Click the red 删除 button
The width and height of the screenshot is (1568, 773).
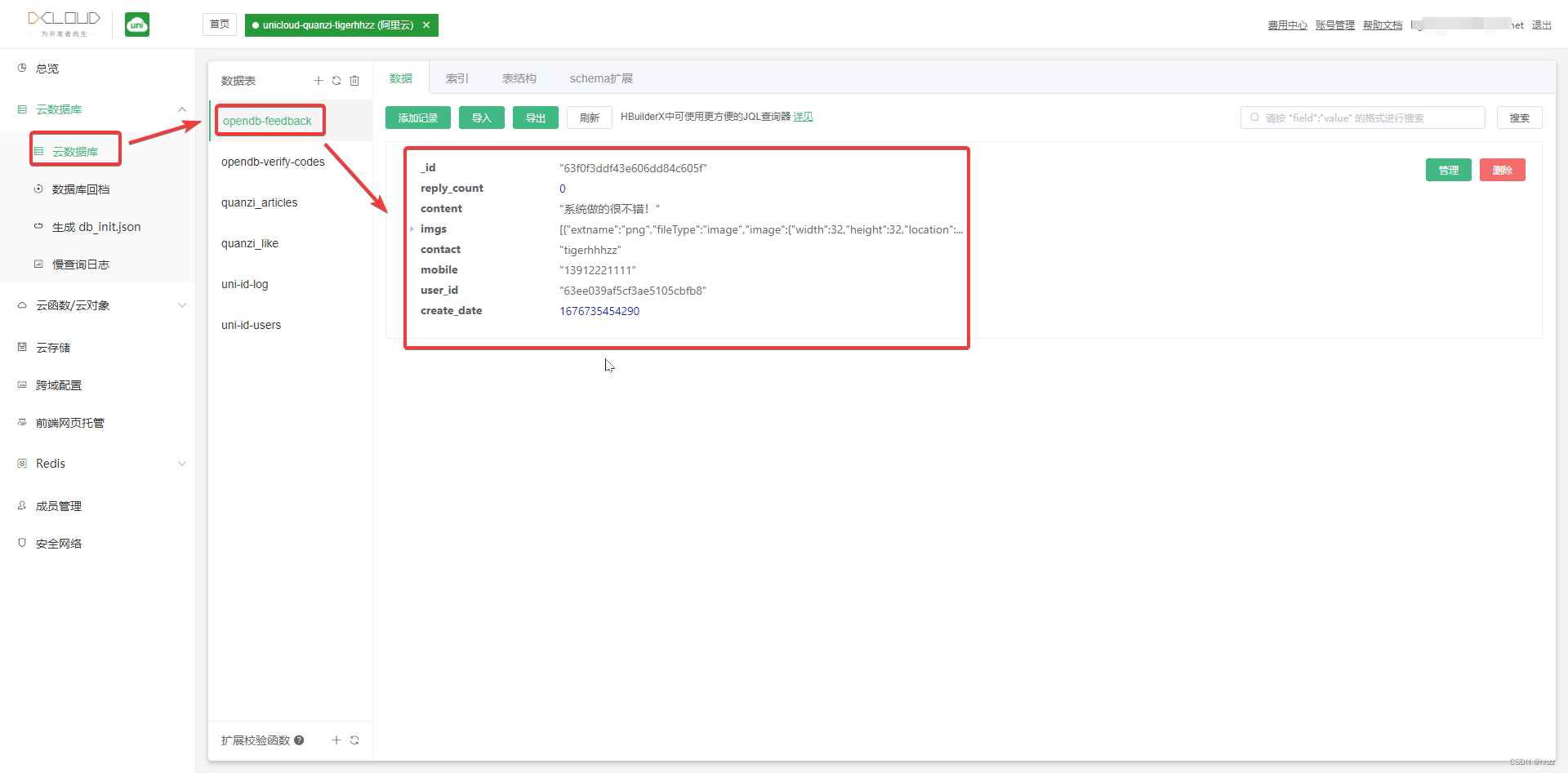pyautogui.click(x=1503, y=170)
